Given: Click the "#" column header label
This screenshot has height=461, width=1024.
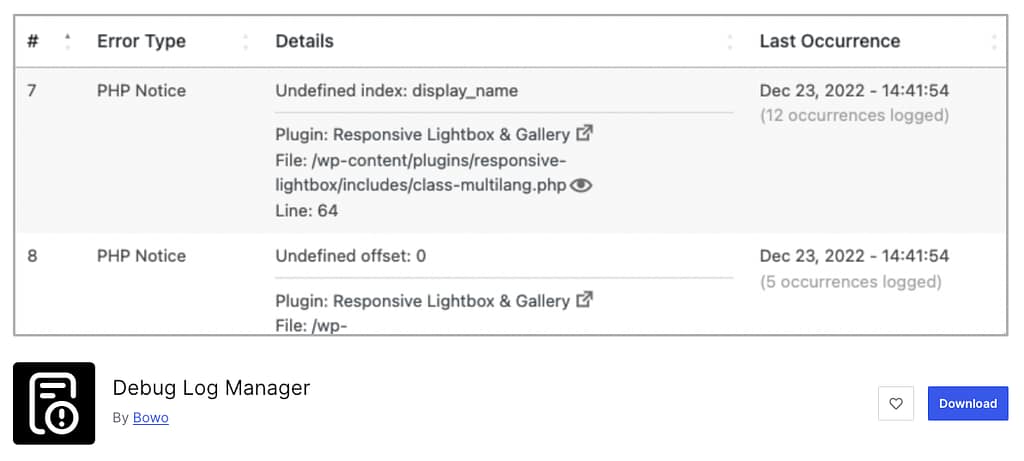Looking at the screenshot, I should click(33, 41).
